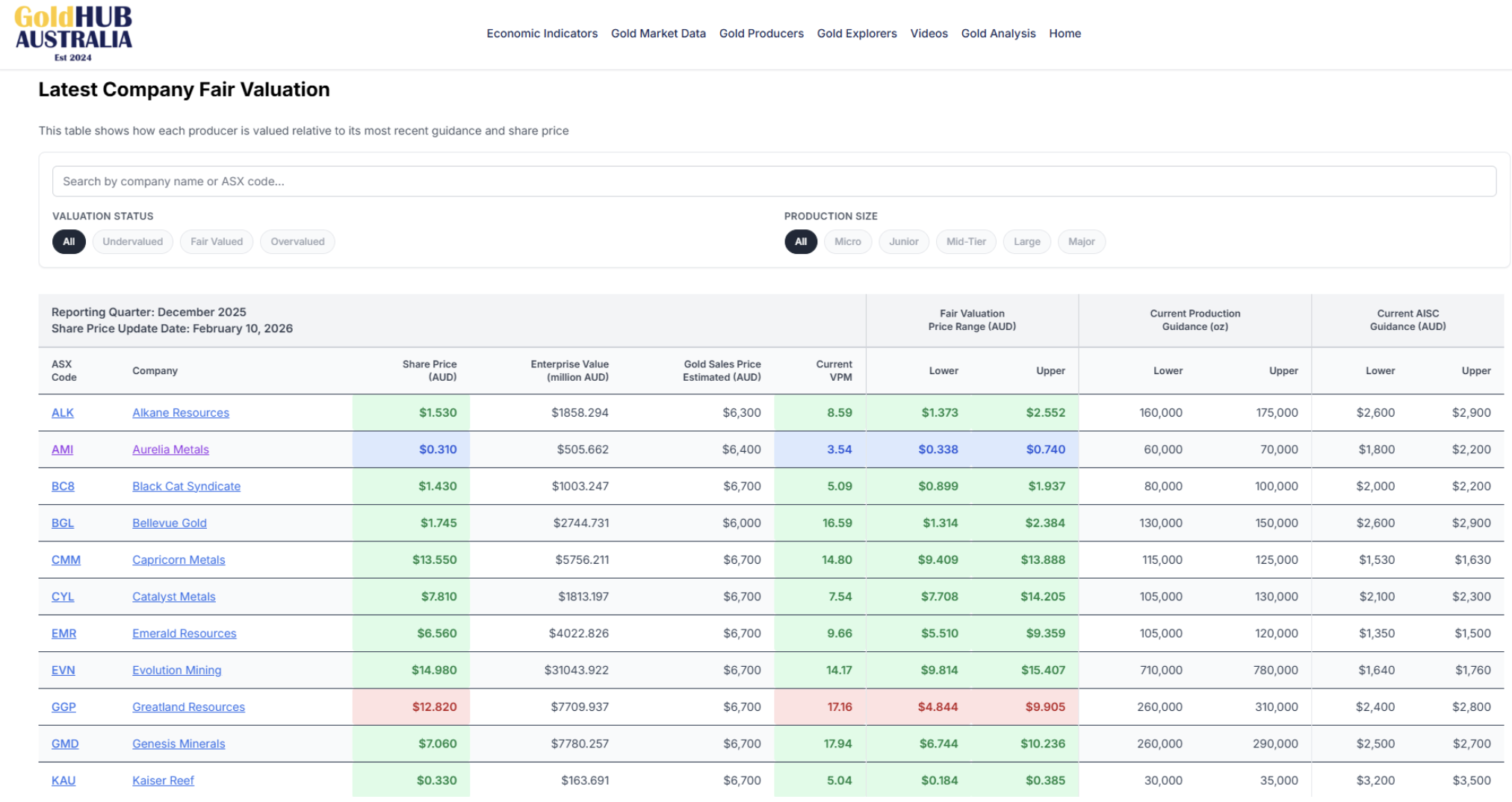Open the Videos section
Image resolution: width=1512 pixels, height=802 pixels.
click(929, 34)
